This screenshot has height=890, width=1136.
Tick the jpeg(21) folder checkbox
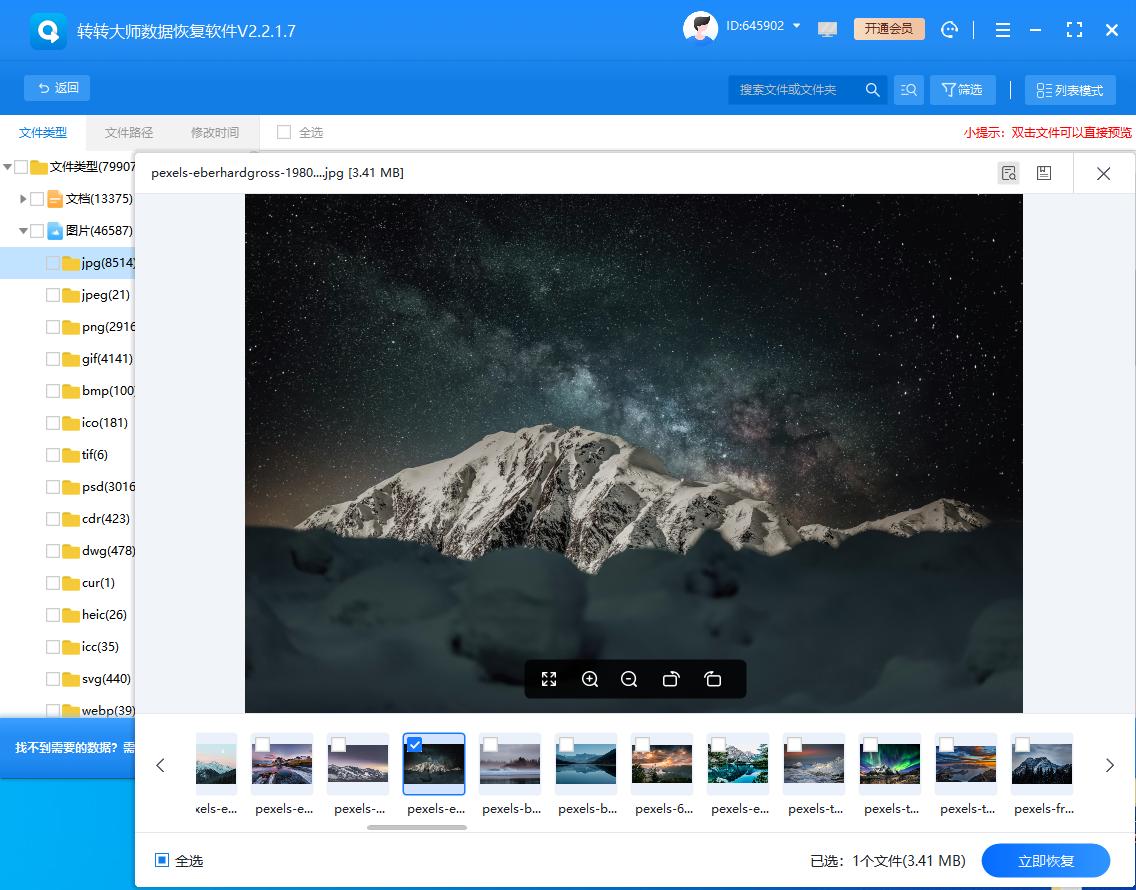(x=52, y=294)
